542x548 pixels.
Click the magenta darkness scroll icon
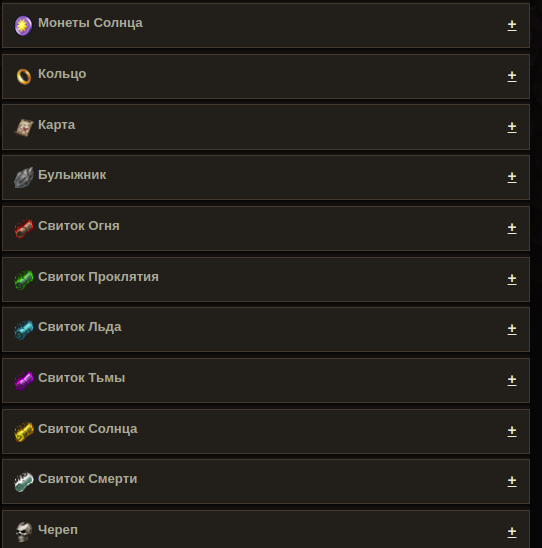click(24, 380)
